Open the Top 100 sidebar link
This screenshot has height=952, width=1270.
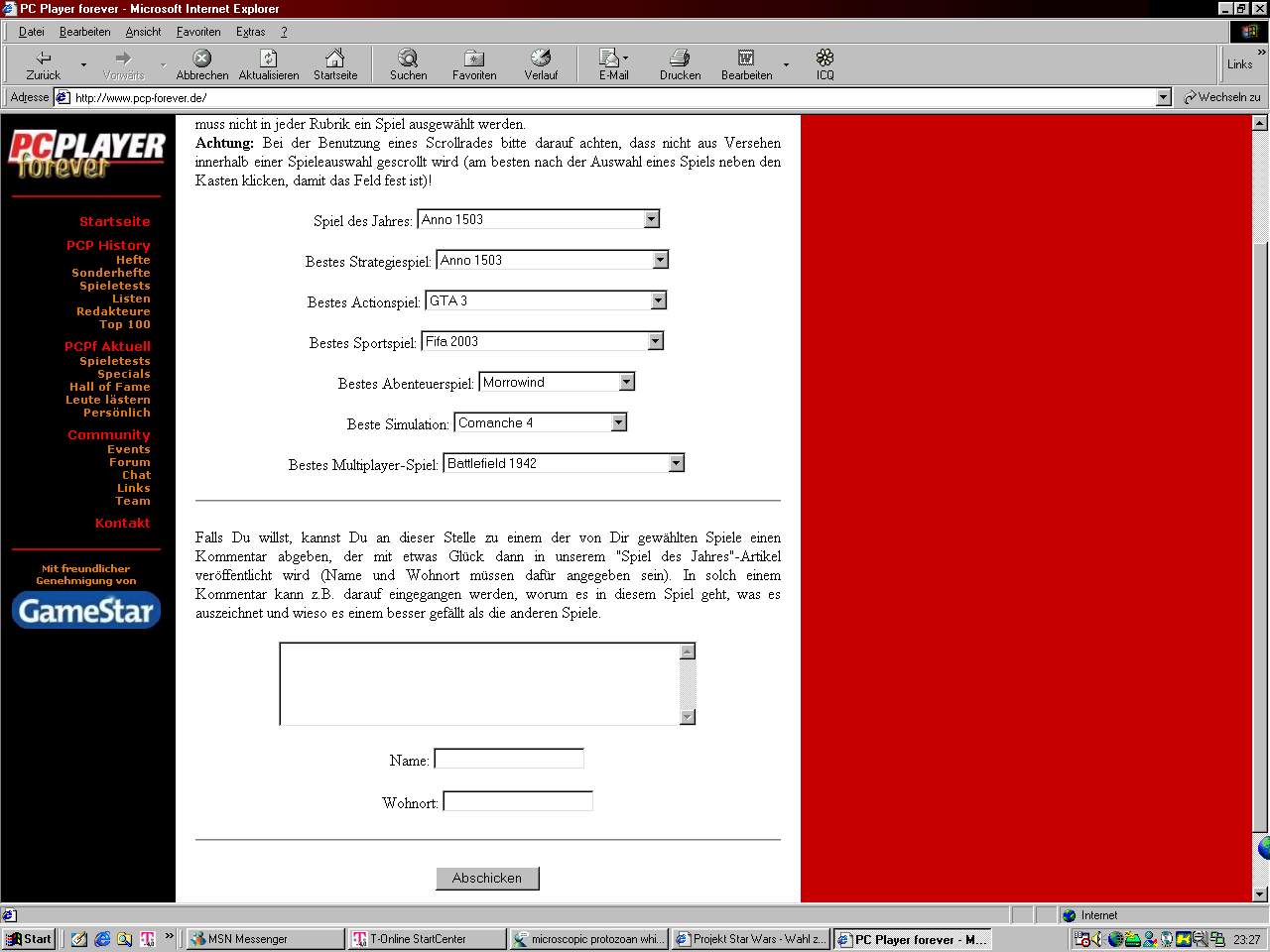(125, 324)
